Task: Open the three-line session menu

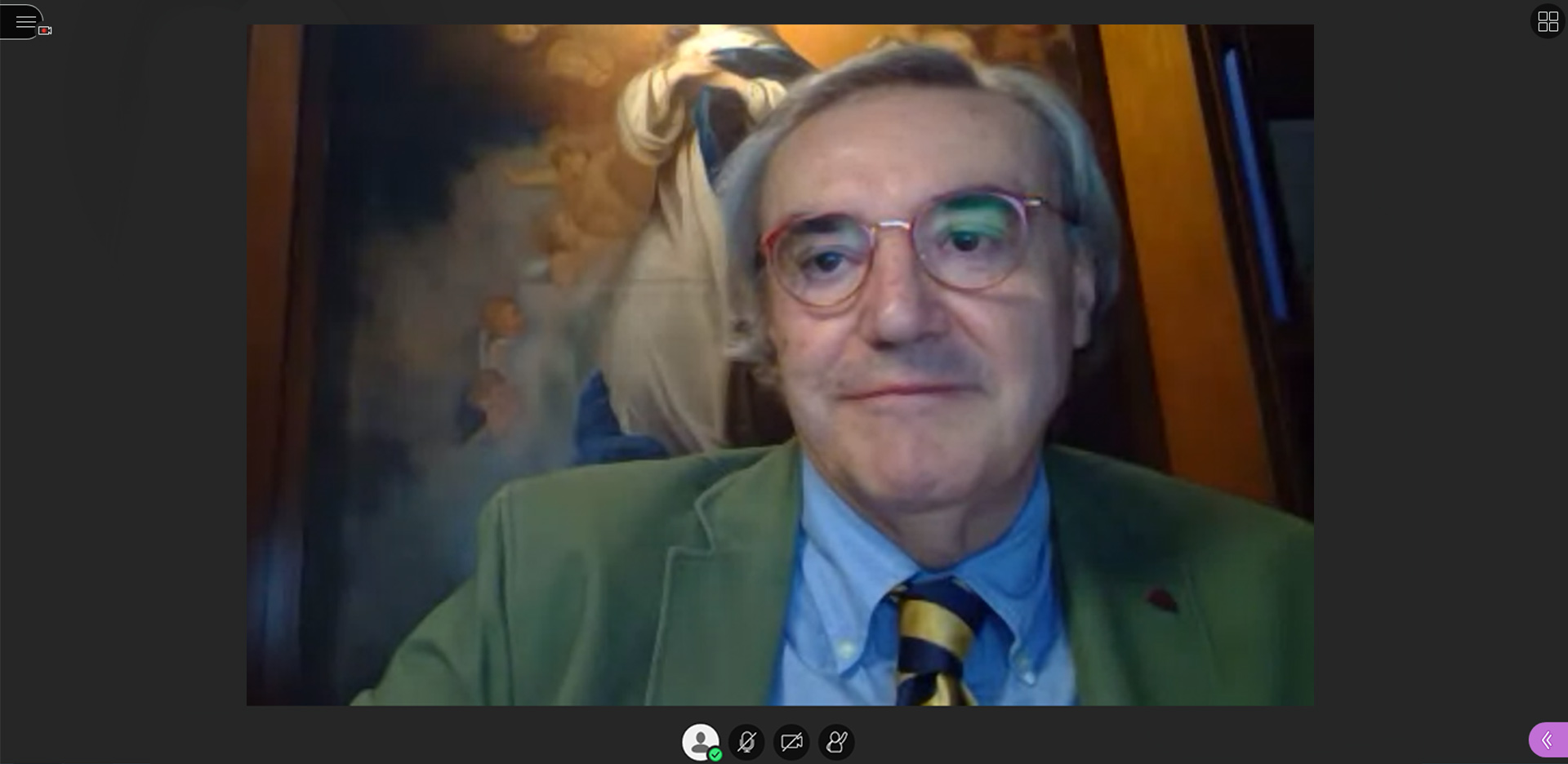Action: coord(24,21)
